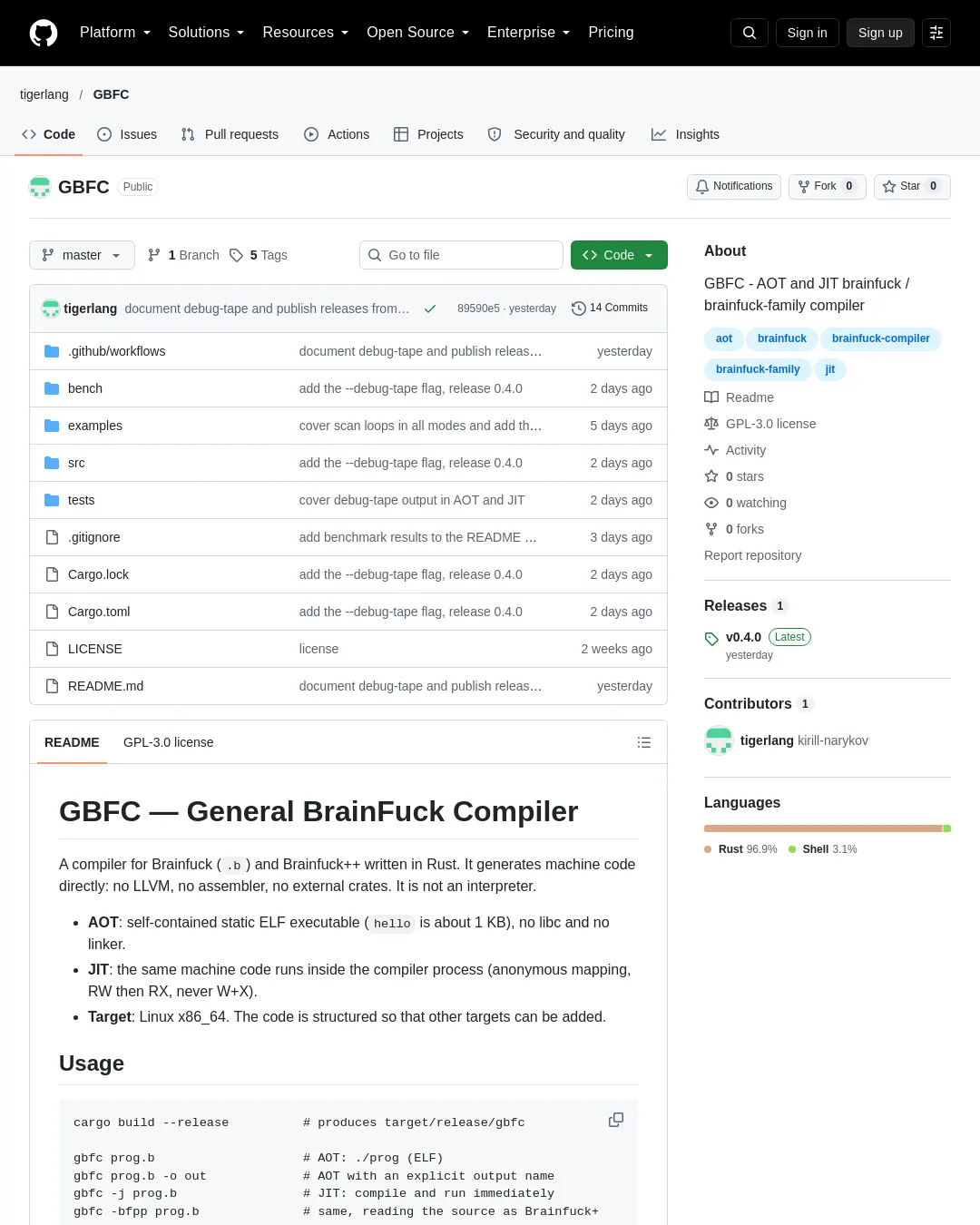Open the global navigation settings icon
Image resolution: width=980 pixels, height=1225 pixels.
pos(936,33)
